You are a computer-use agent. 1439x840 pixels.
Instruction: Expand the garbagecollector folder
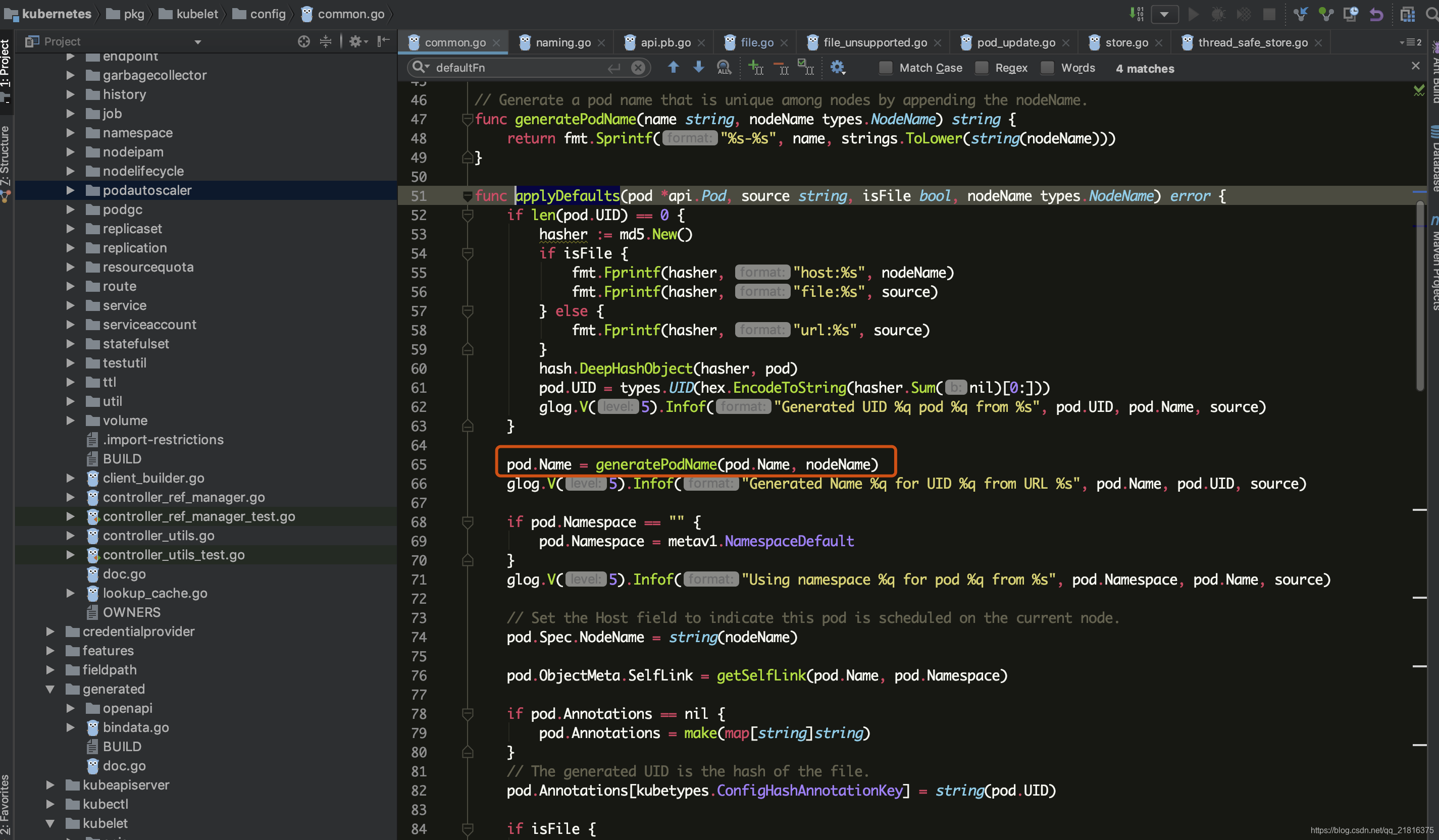(x=70, y=75)
